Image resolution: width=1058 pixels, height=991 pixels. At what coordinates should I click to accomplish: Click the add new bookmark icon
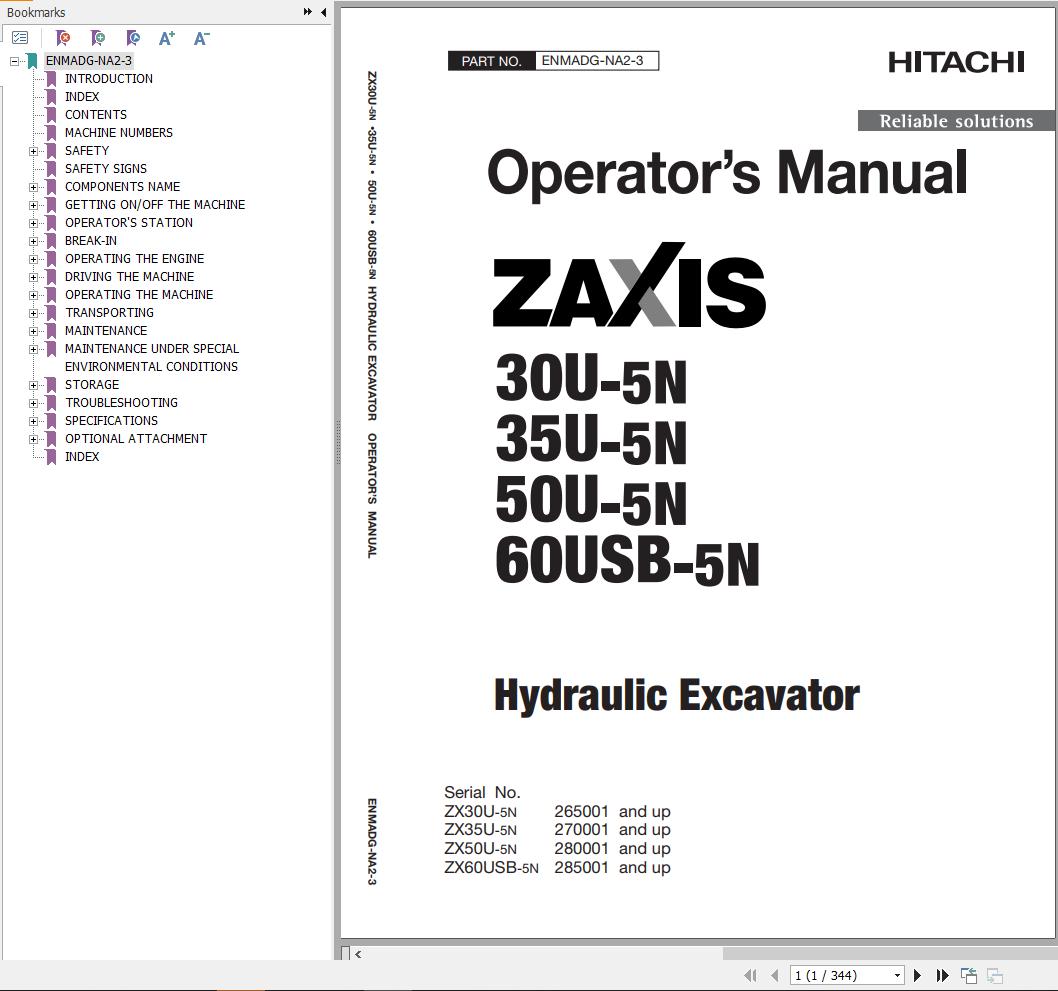[98, 38]
